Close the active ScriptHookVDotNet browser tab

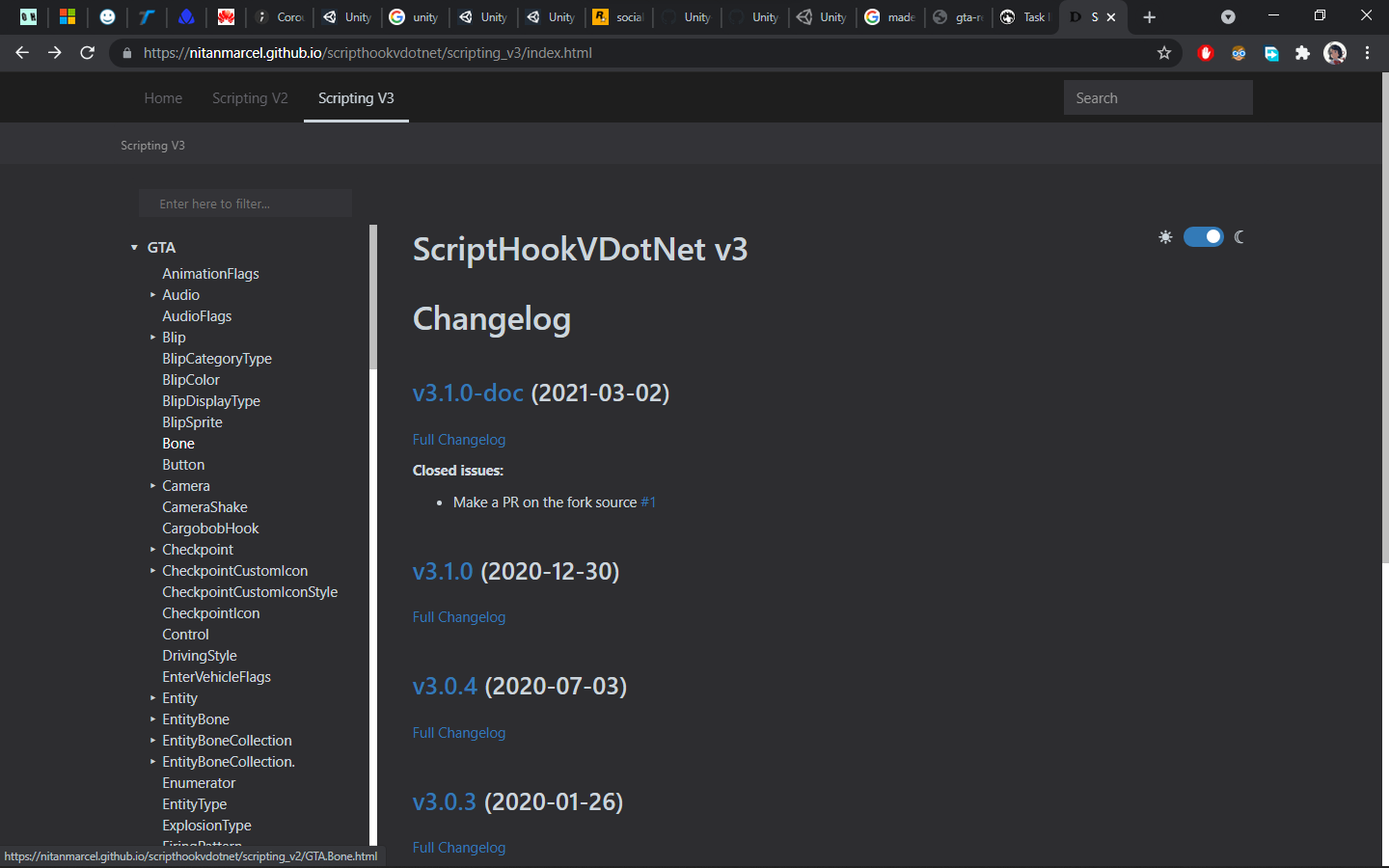coord(1111,17)
